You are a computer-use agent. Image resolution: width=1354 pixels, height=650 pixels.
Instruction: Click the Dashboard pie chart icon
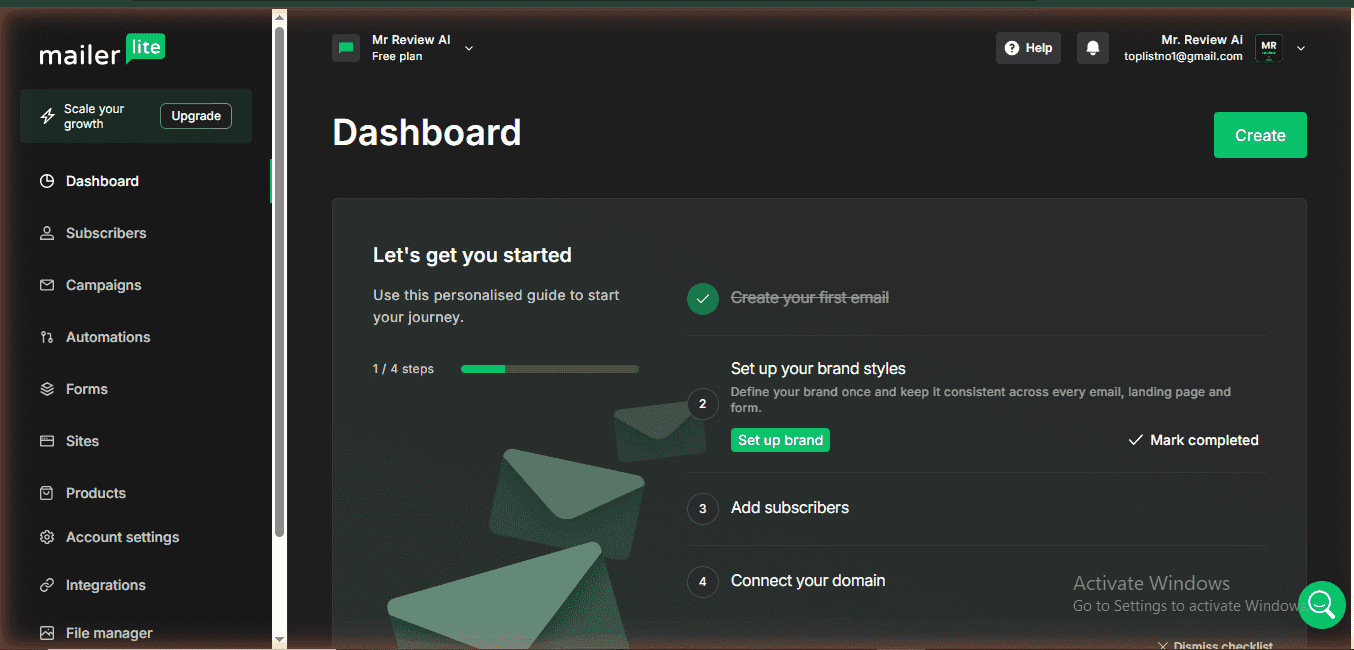coord(47,181)
